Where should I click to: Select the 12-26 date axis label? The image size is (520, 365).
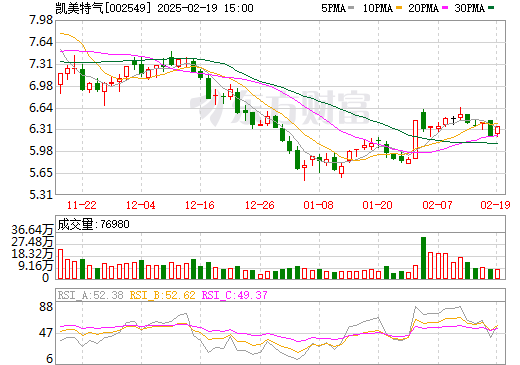point(260,205)
